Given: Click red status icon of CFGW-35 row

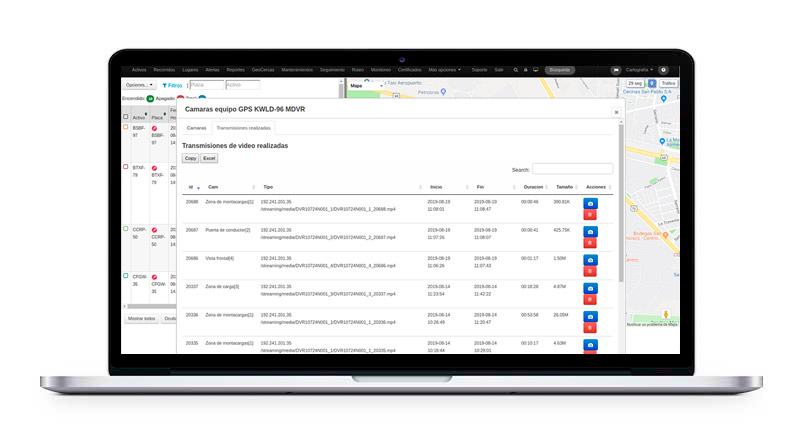Looking at the screenshot, I should (154, 277).
